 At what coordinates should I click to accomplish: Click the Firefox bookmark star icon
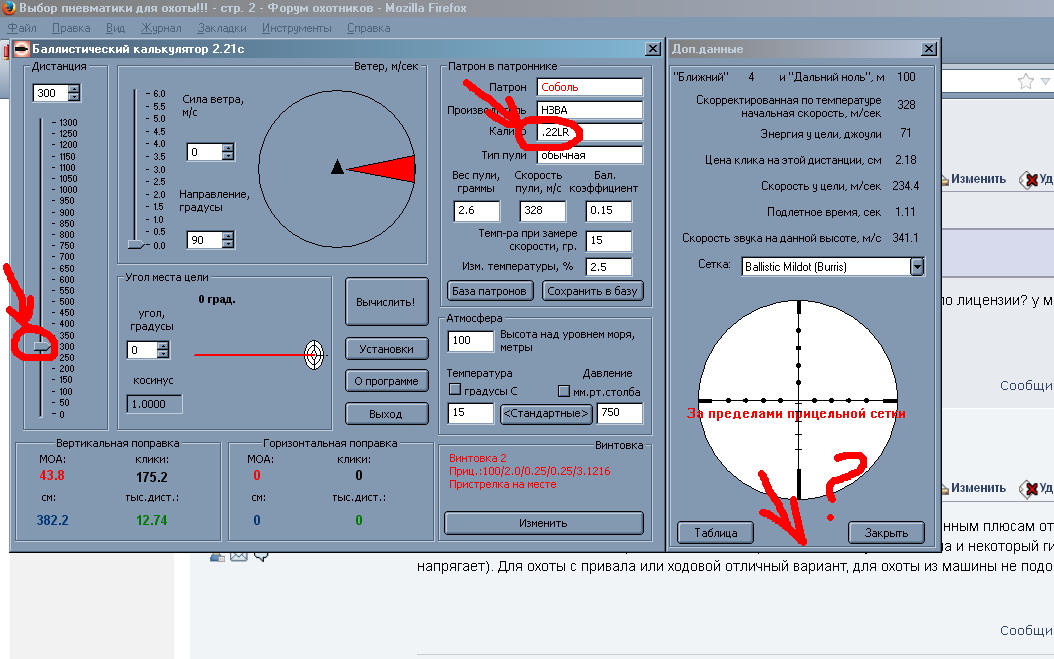(x=1025, y=81)
